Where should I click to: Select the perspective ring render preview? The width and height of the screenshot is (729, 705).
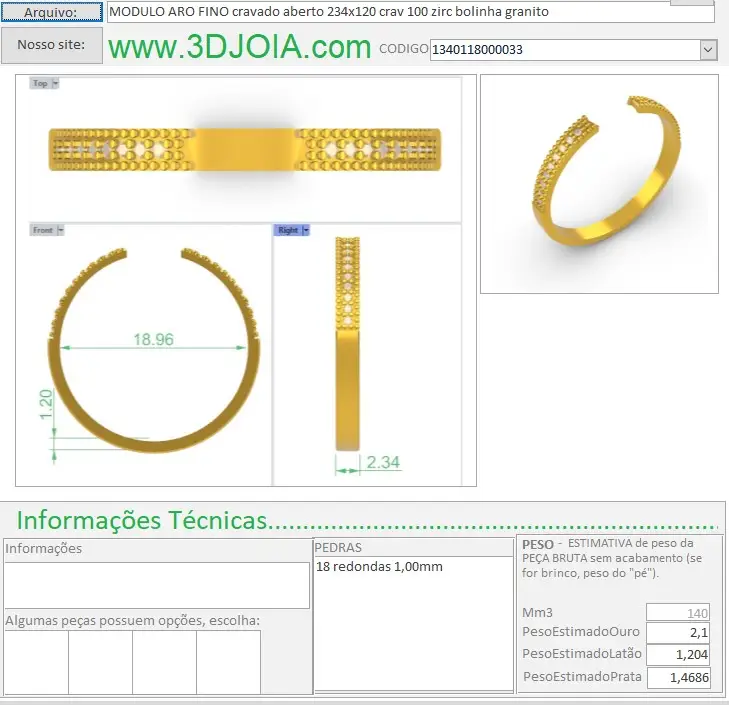coord(599,183)
